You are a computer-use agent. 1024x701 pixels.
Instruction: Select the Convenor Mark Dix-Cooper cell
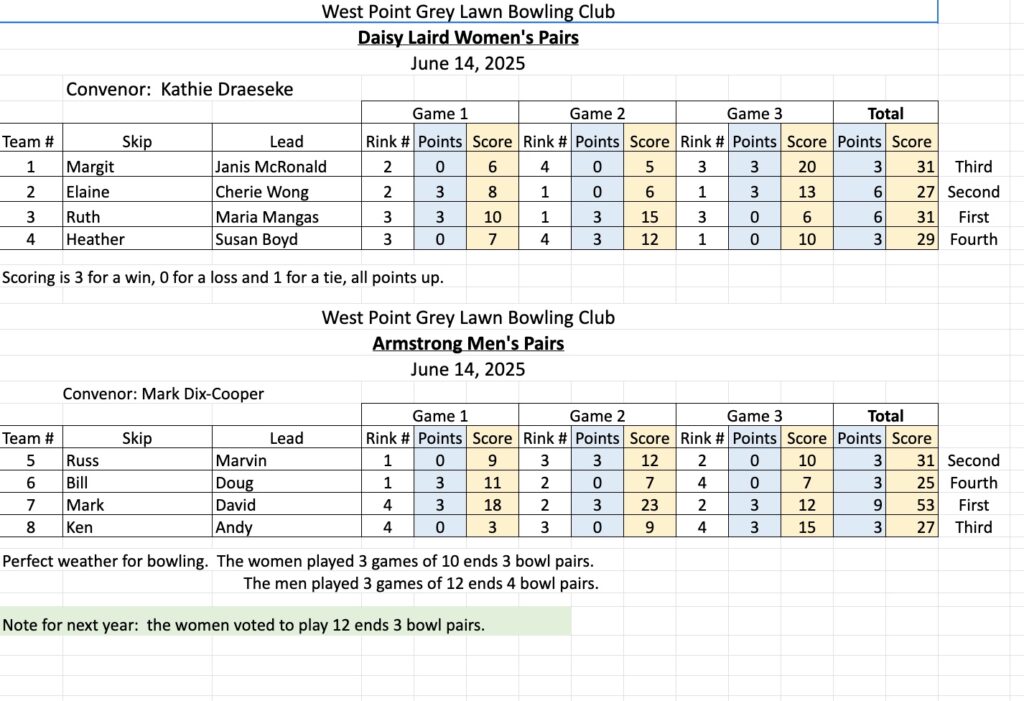[x=163, y=394]
